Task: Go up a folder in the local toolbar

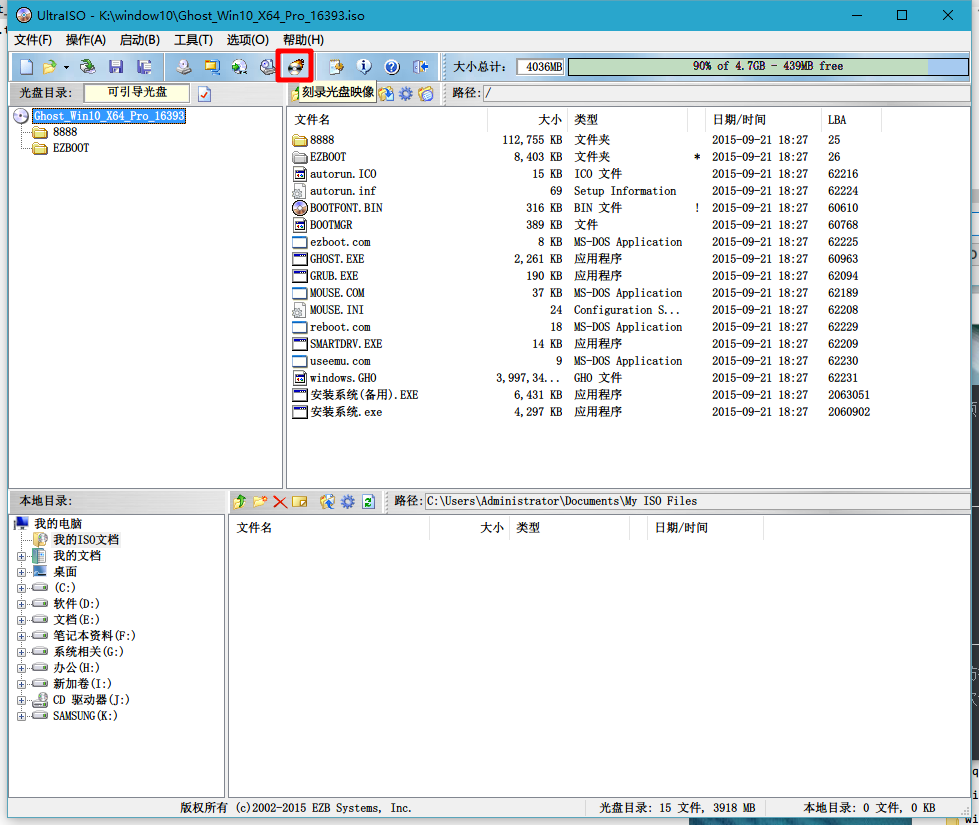Action: 240,501
